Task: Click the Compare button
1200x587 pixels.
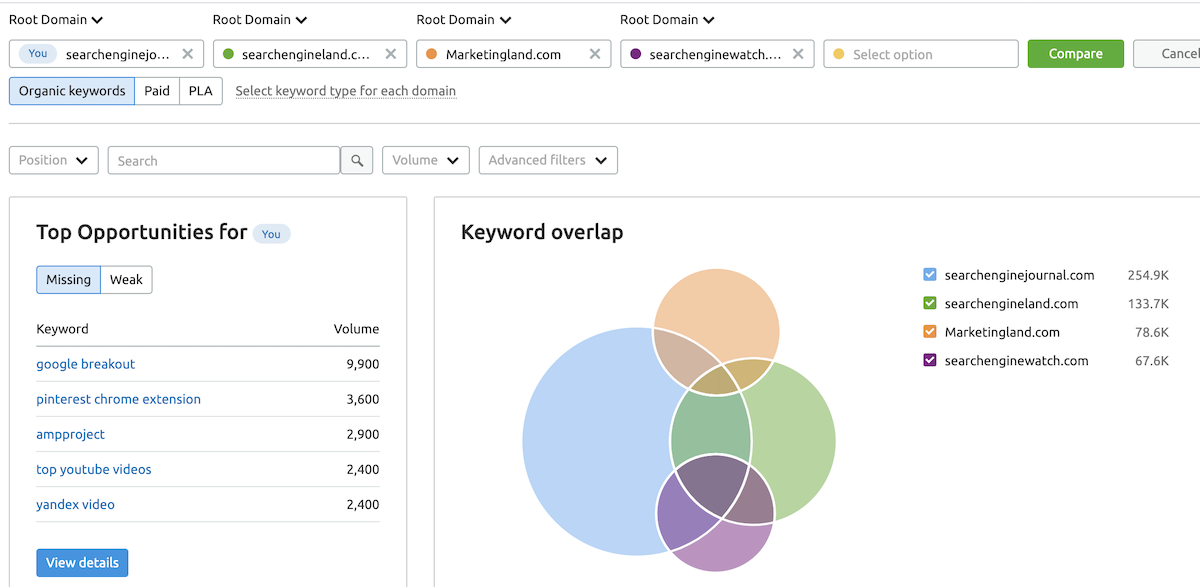Action: (1075, 53)
